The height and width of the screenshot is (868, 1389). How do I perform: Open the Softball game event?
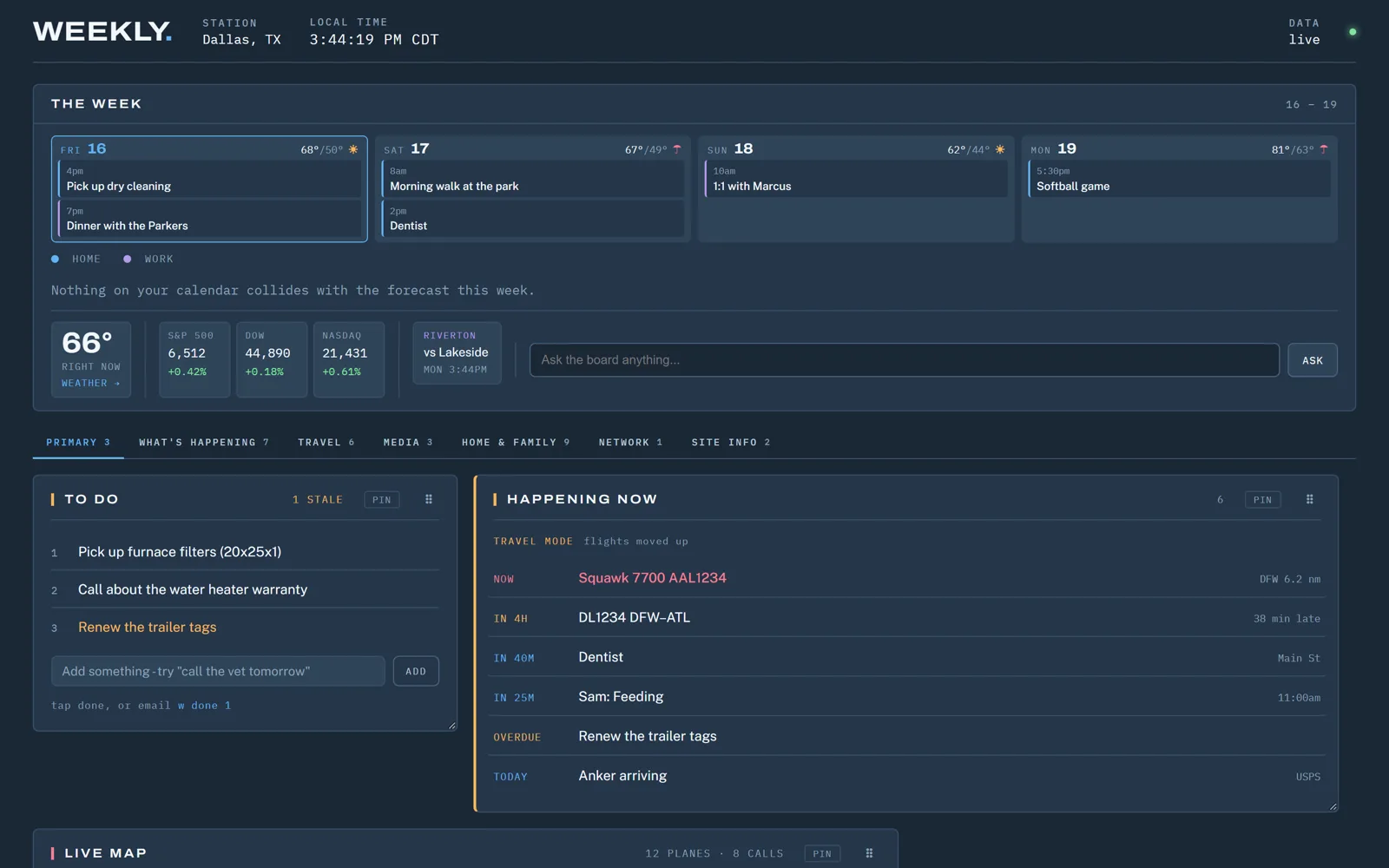pos(1180,180)
